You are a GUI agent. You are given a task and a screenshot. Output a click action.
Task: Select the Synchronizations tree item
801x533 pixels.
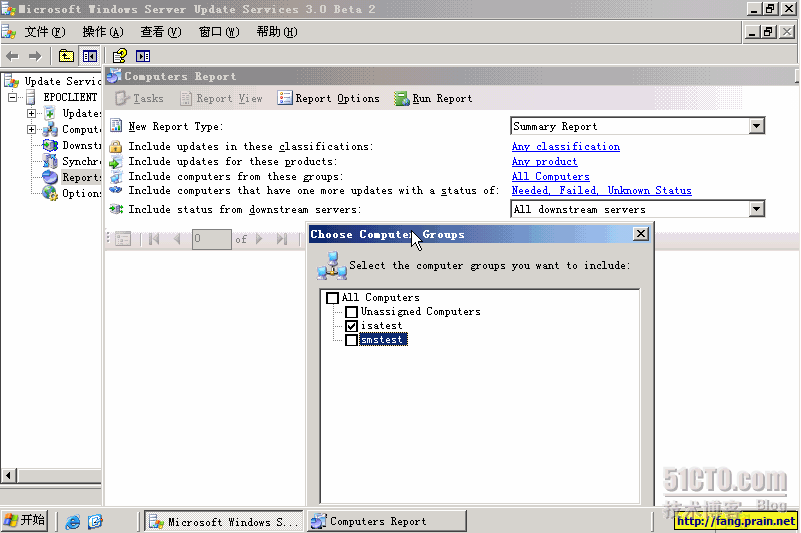point(81,161)
